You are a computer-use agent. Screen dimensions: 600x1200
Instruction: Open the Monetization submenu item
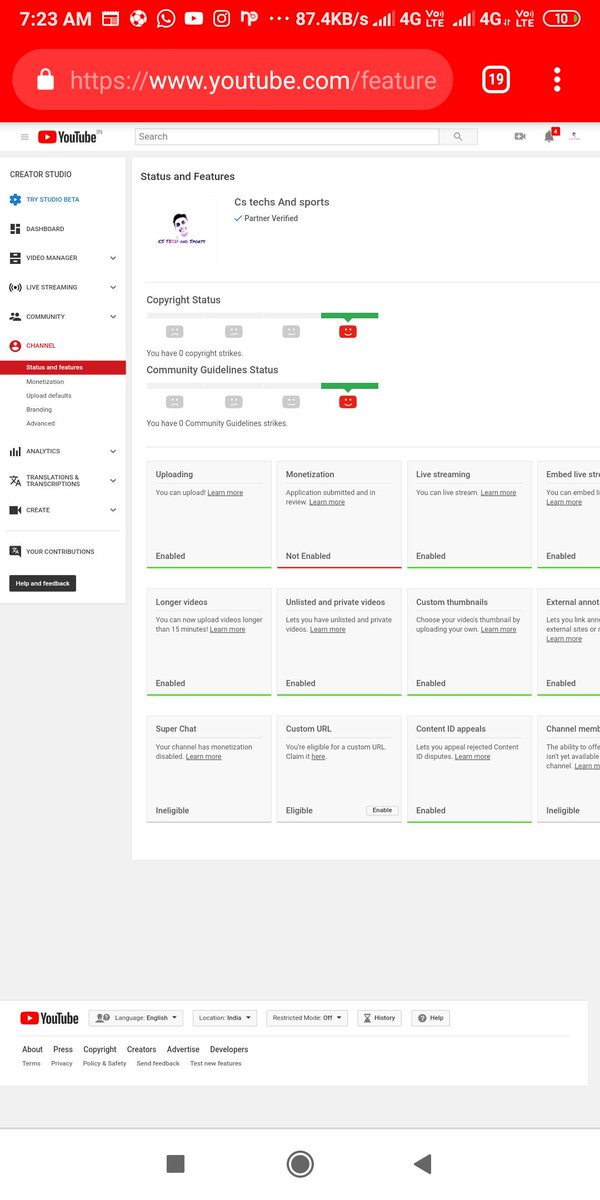point(45,382)
